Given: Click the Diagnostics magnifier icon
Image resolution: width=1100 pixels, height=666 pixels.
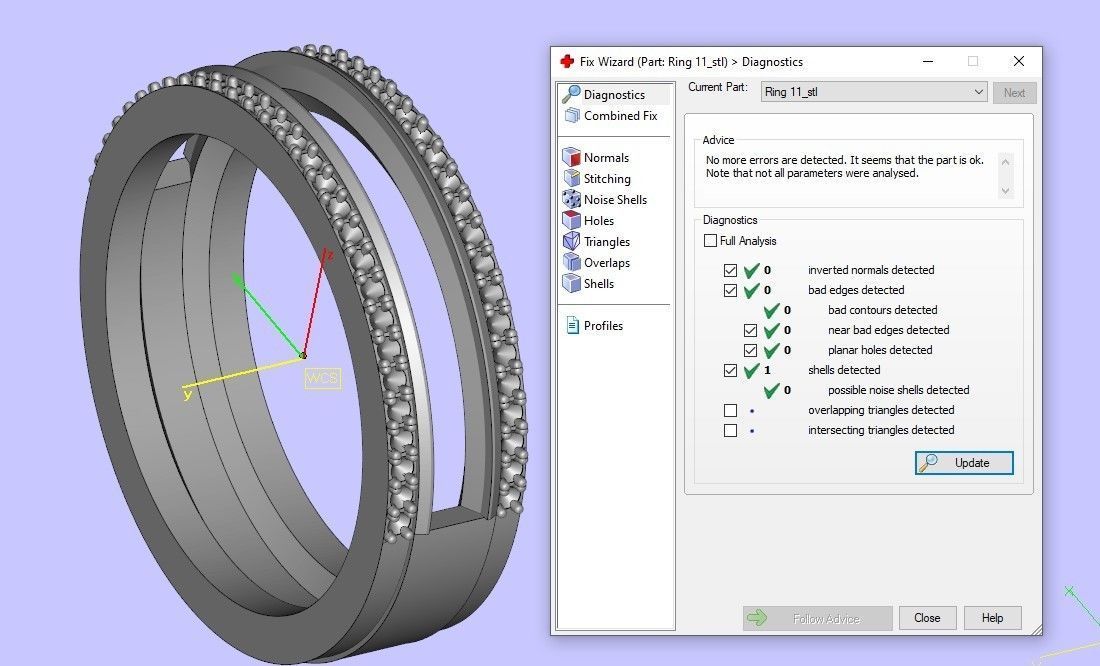Looking at the screenshot, I should (x=572, y=94).
